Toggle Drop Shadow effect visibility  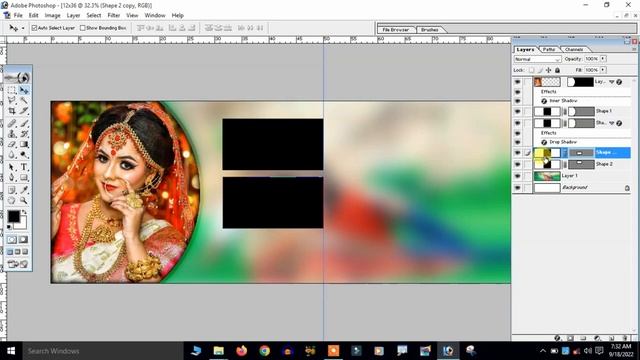click(x=518, y=142)
